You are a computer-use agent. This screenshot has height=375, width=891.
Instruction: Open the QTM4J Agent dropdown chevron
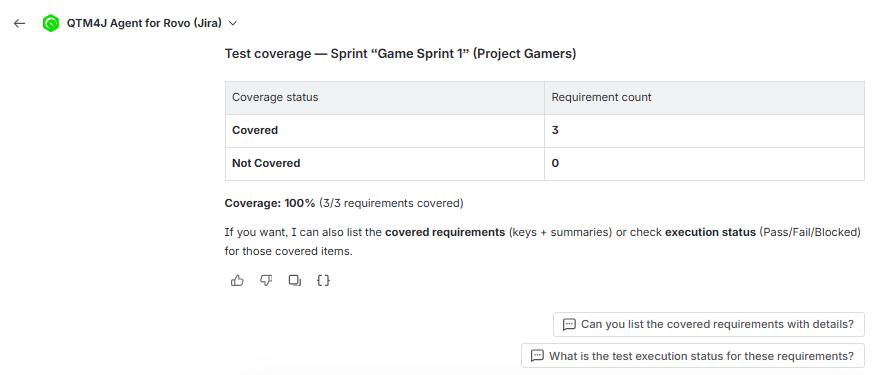tap(232, 23)
